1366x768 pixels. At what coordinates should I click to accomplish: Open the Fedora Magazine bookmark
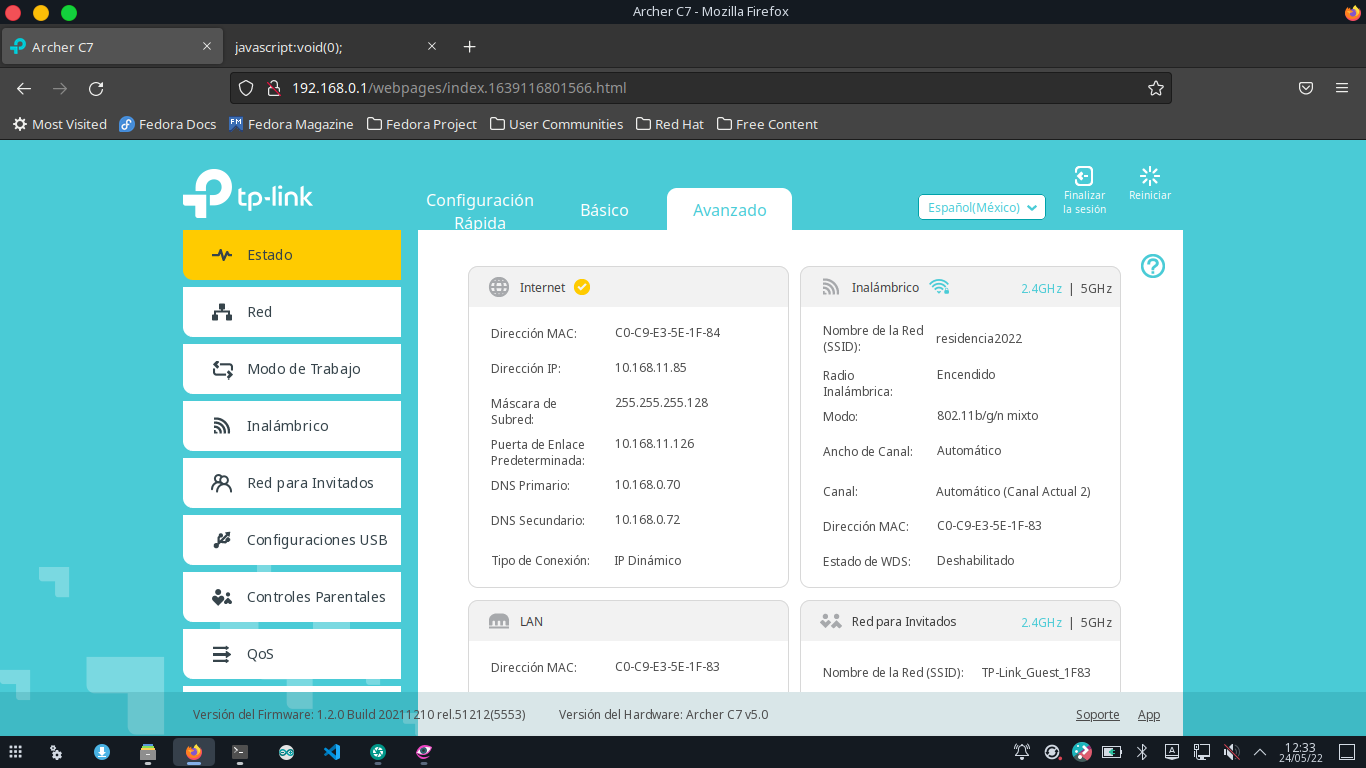click(291, 124)
